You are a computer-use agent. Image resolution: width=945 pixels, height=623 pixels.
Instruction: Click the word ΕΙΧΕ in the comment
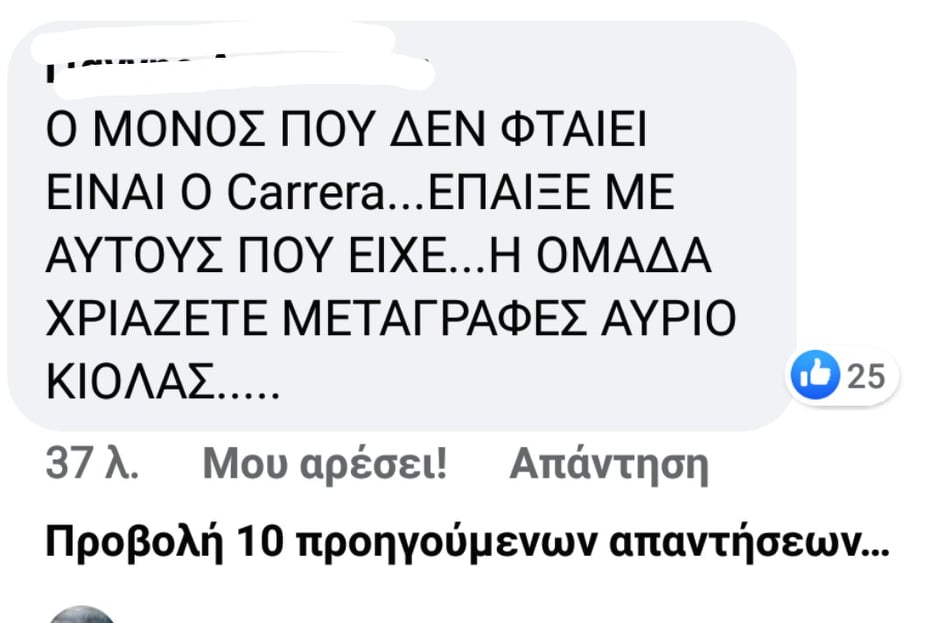tap(397, 256)
